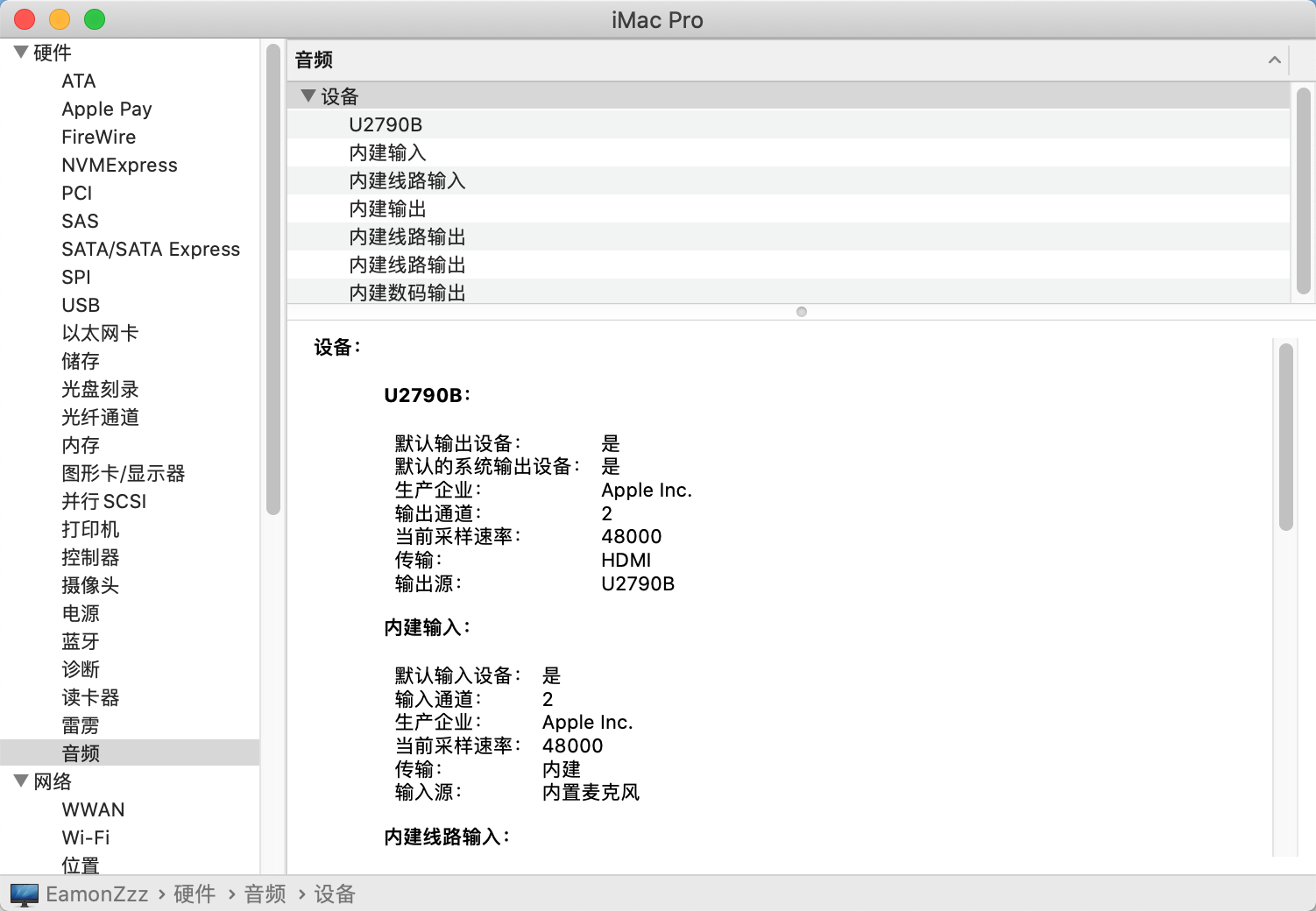
Task: Open the 内存 section
Action: click(81, 445)
